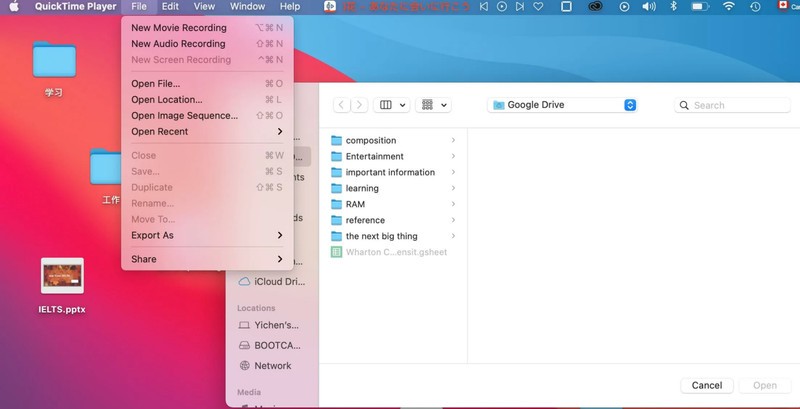Screen dimensions: 800x409
Task: Open the column view options dropdown
Action: [x=391, y=105]
